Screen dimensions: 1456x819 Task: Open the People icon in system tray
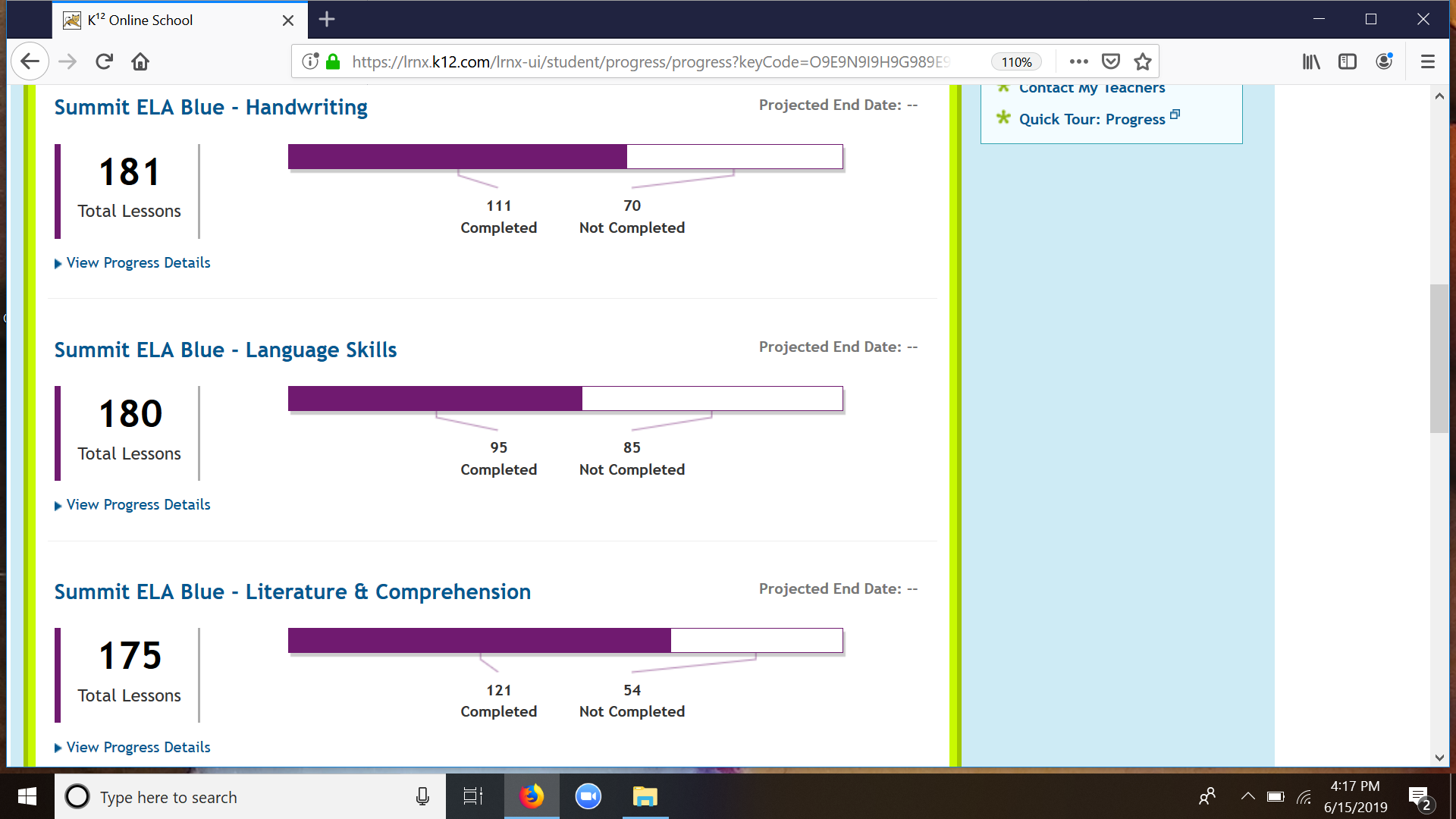point(1207,796)
